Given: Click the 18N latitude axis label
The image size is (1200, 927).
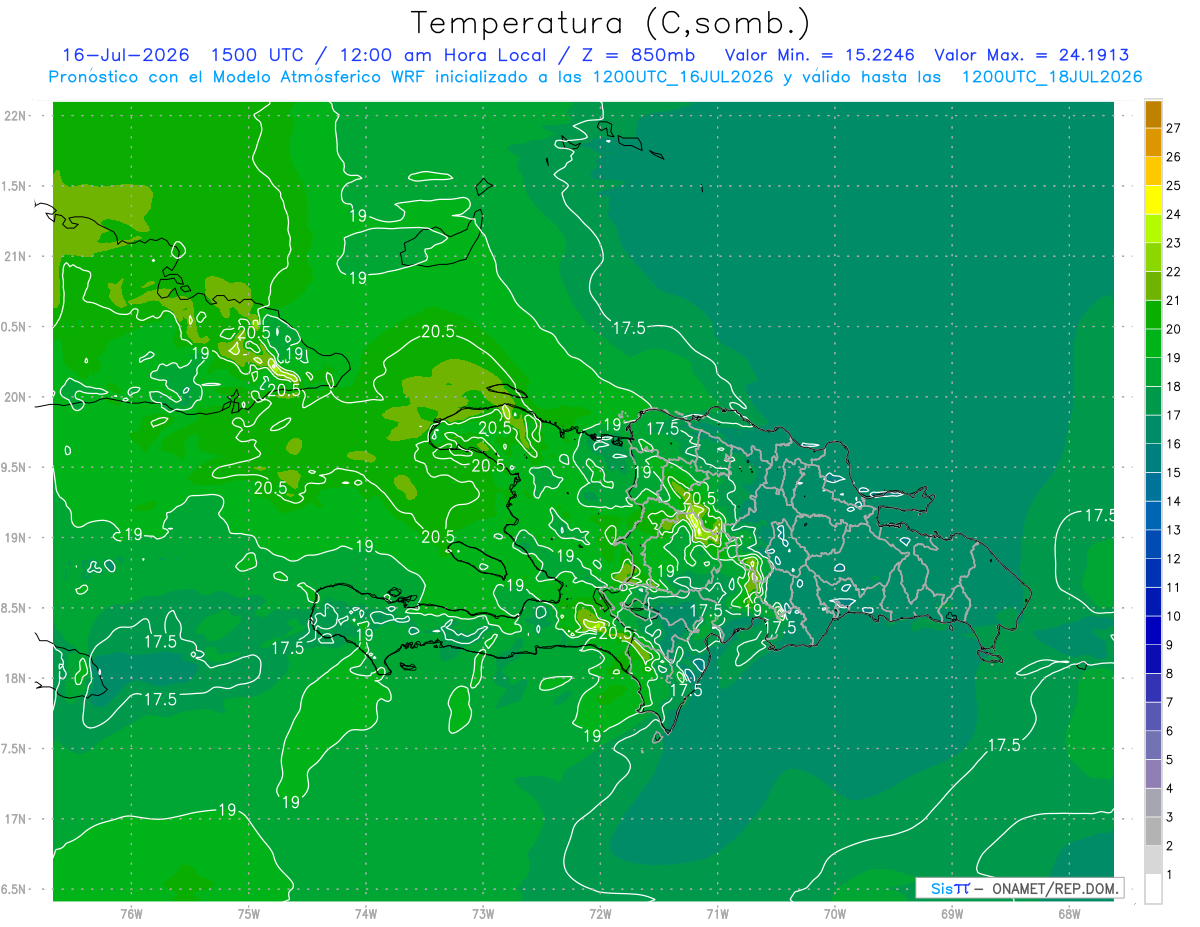Looking at the screenshot, I should click(x=15, y=678).
